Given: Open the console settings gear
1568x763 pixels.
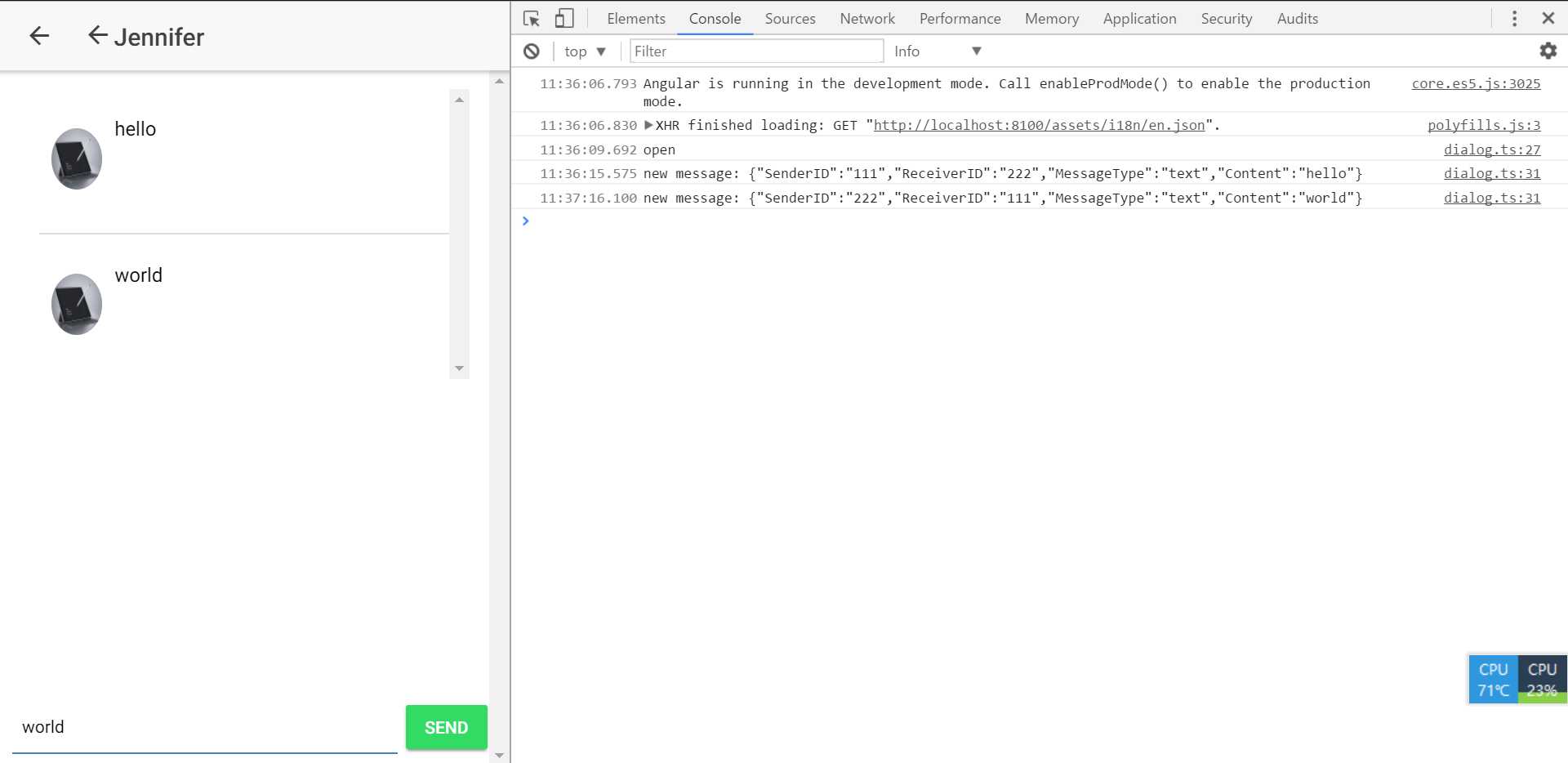Looking at the screenshot, I should 1548,51.
